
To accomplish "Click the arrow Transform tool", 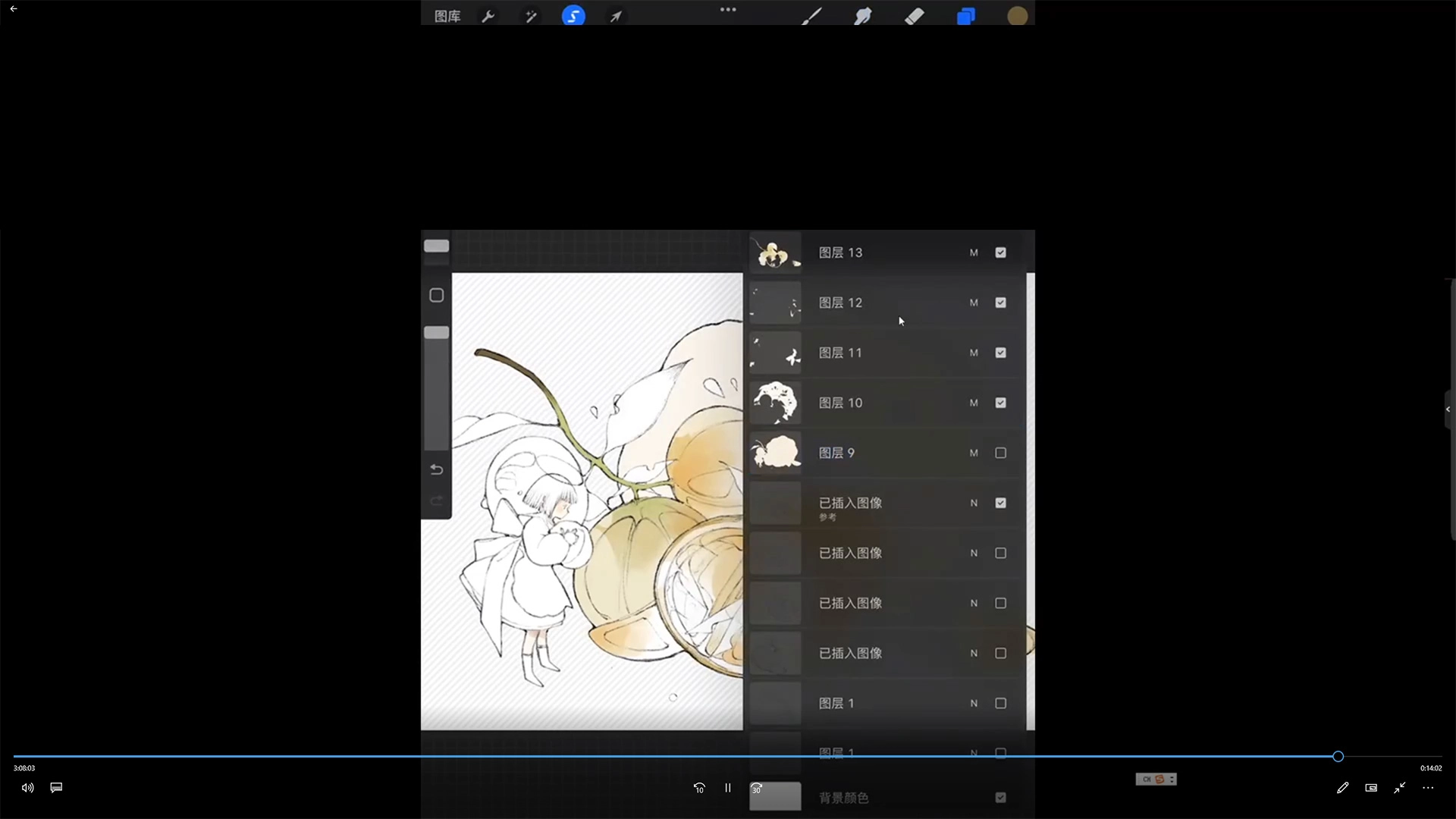I will [x=616, y=16].
